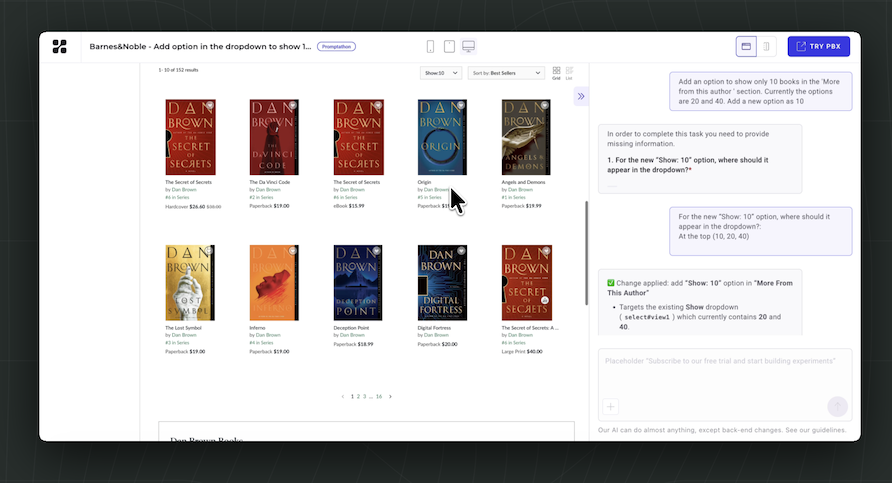Viewport: 892px width, 483px height.
Task: Click wishlist heart on eBook Secret of Secrets
Action: 377,105
